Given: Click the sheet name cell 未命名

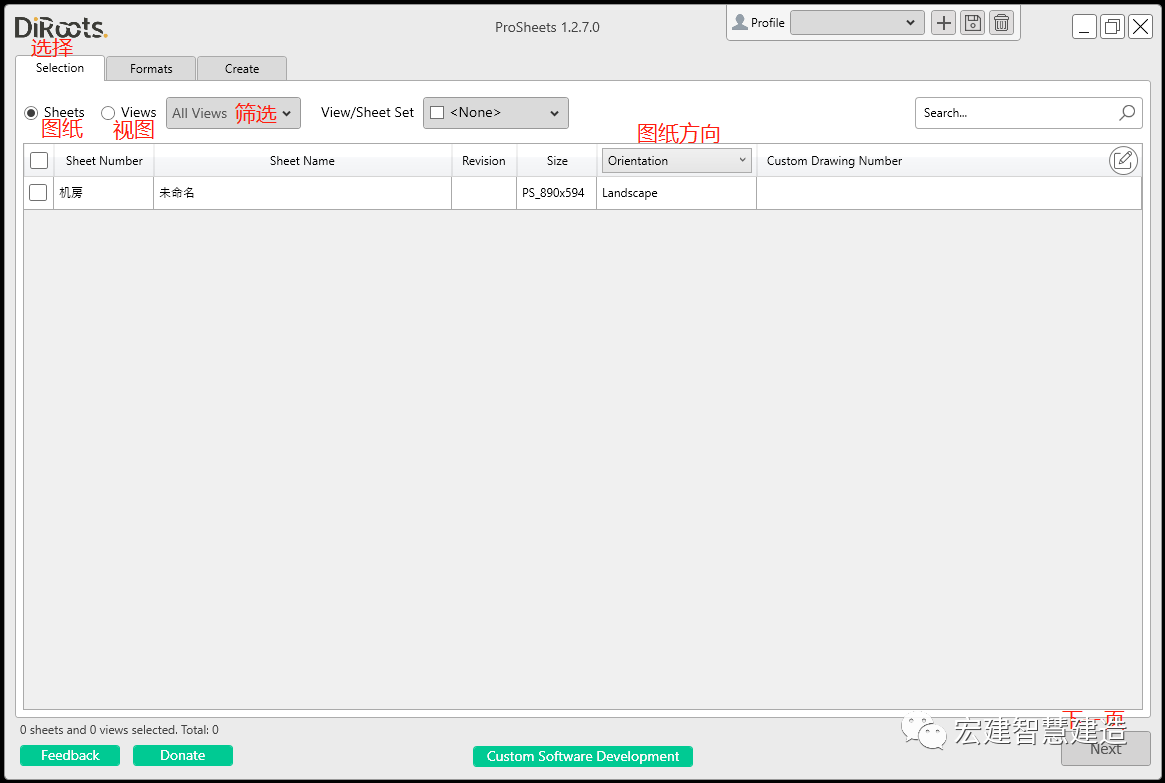Looking at the screenshot, I should pyautogui.click(x=302, y=192).
